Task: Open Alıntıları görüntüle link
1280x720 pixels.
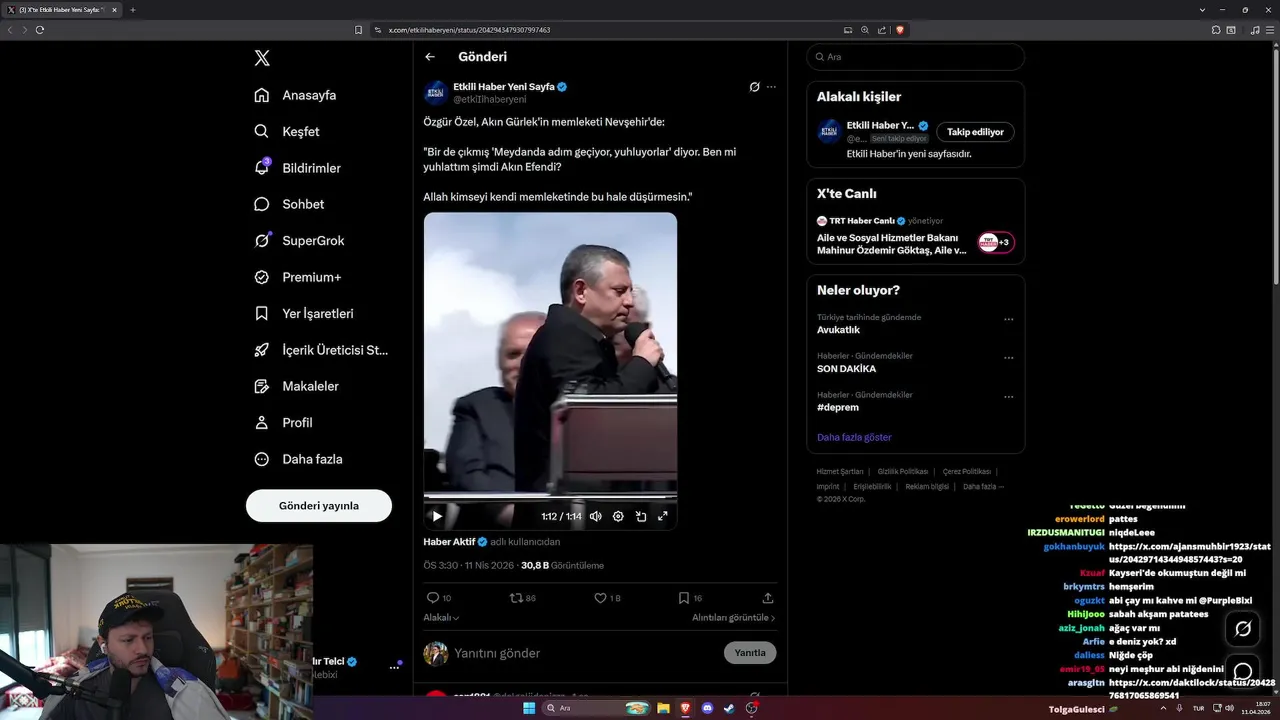Action: (x=734, y=618)
